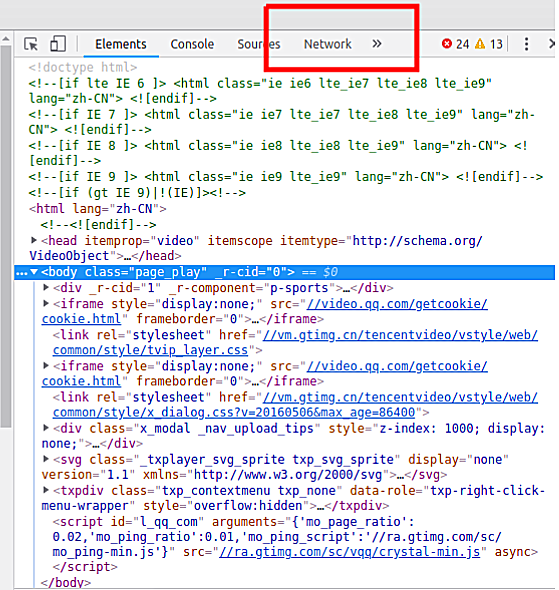Image resolution: width=559 pixels, height=590 pixels.
Task: Select the IE 7 conditional comment
Action: [x=281, y=122]
